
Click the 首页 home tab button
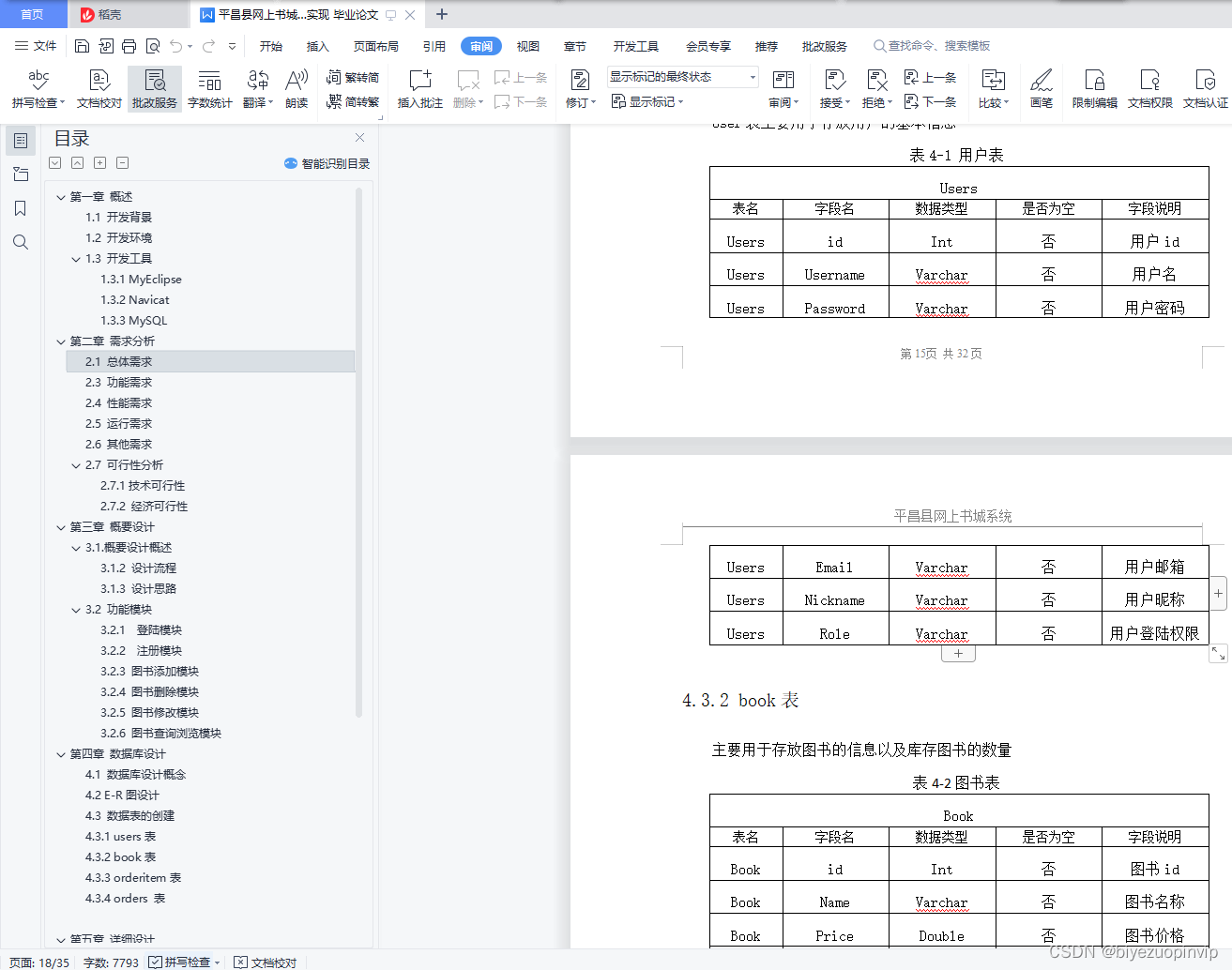tap(33, 14)
